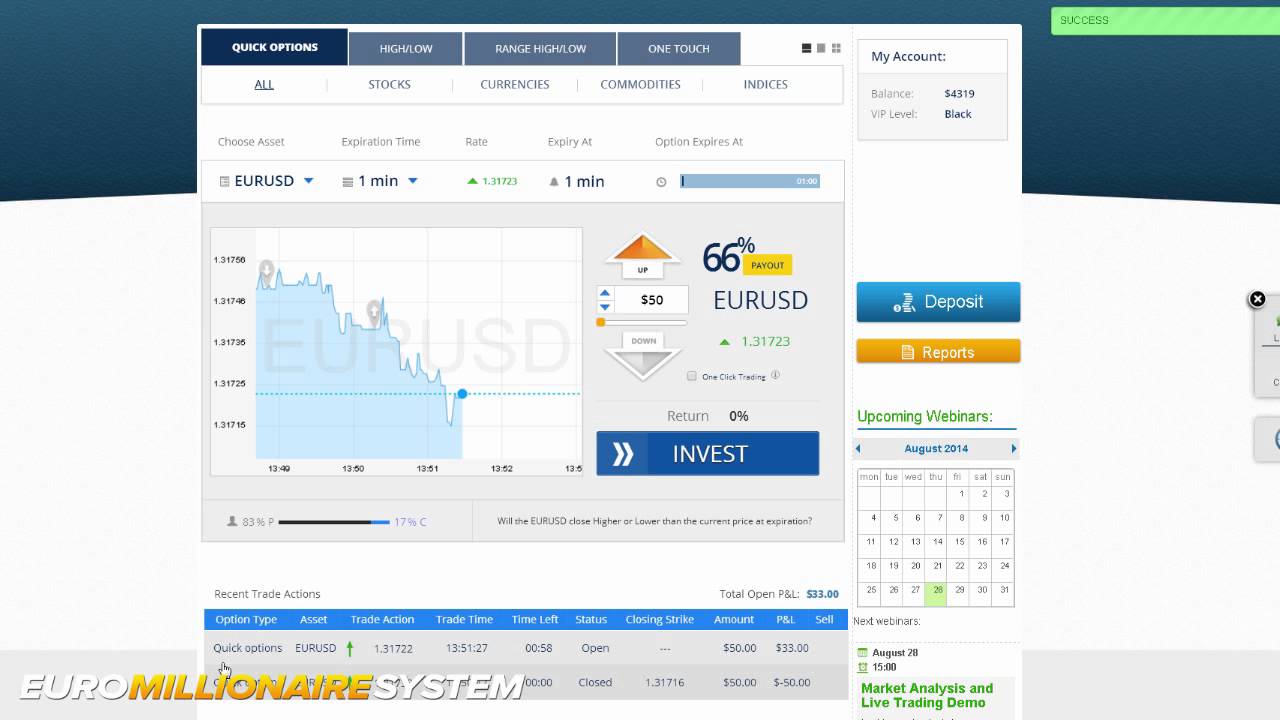This screenshot has width=1280, height=720.
Task: Enable One Click Trading checkbox
Action: [x=692, y=376]
